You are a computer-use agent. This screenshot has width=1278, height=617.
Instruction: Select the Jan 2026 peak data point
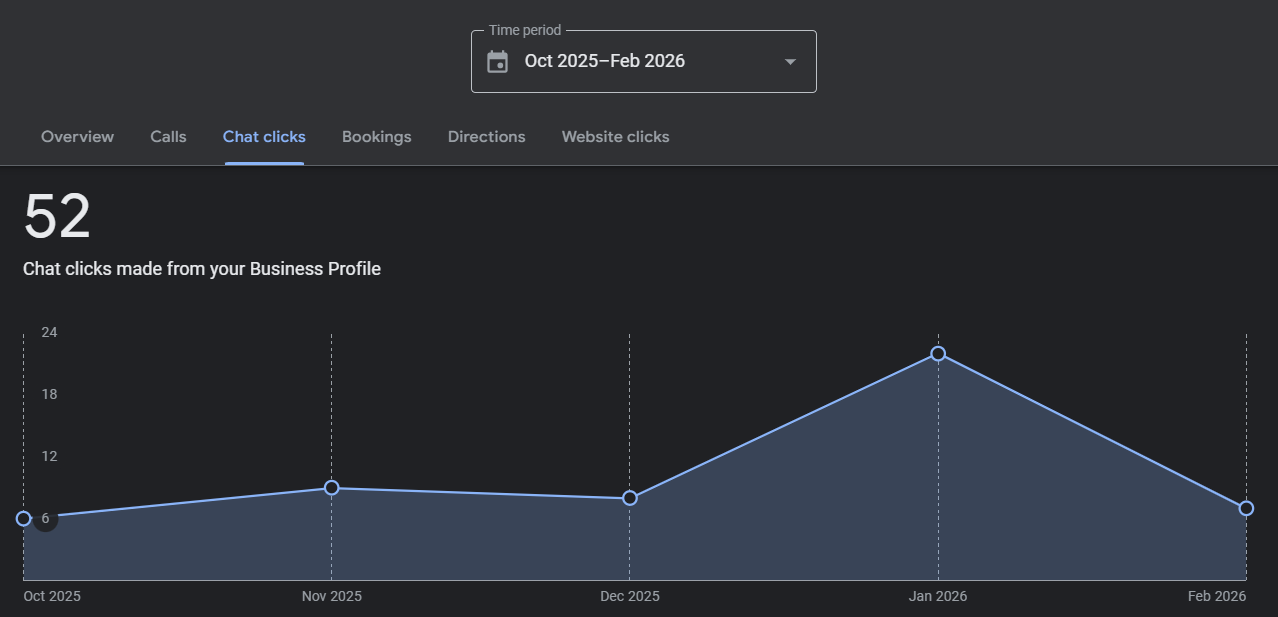938,354
